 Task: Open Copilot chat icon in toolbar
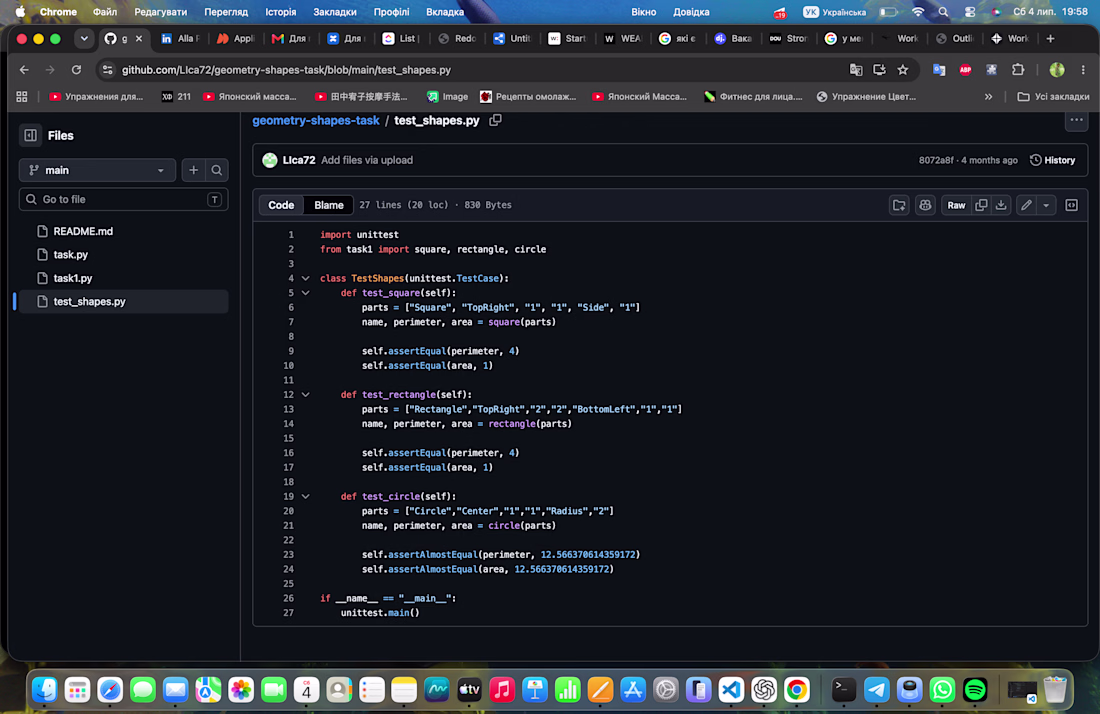(925, 206)
